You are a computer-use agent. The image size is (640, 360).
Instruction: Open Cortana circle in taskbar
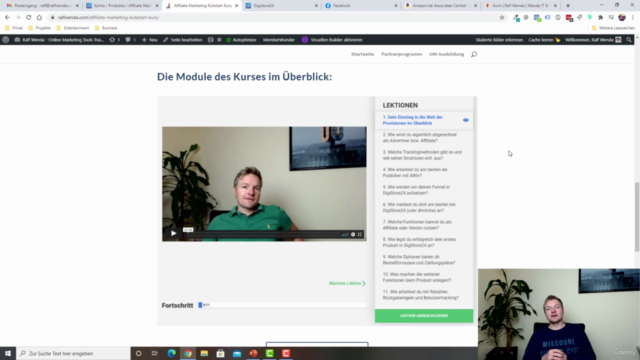[138, 353]
